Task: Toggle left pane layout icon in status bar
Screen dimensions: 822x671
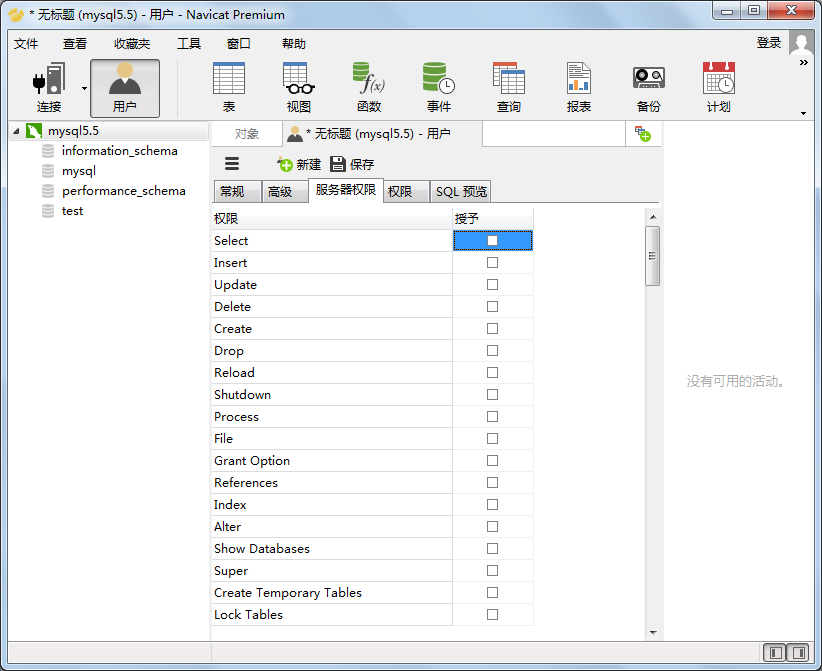Action: [x=775, y=653]
